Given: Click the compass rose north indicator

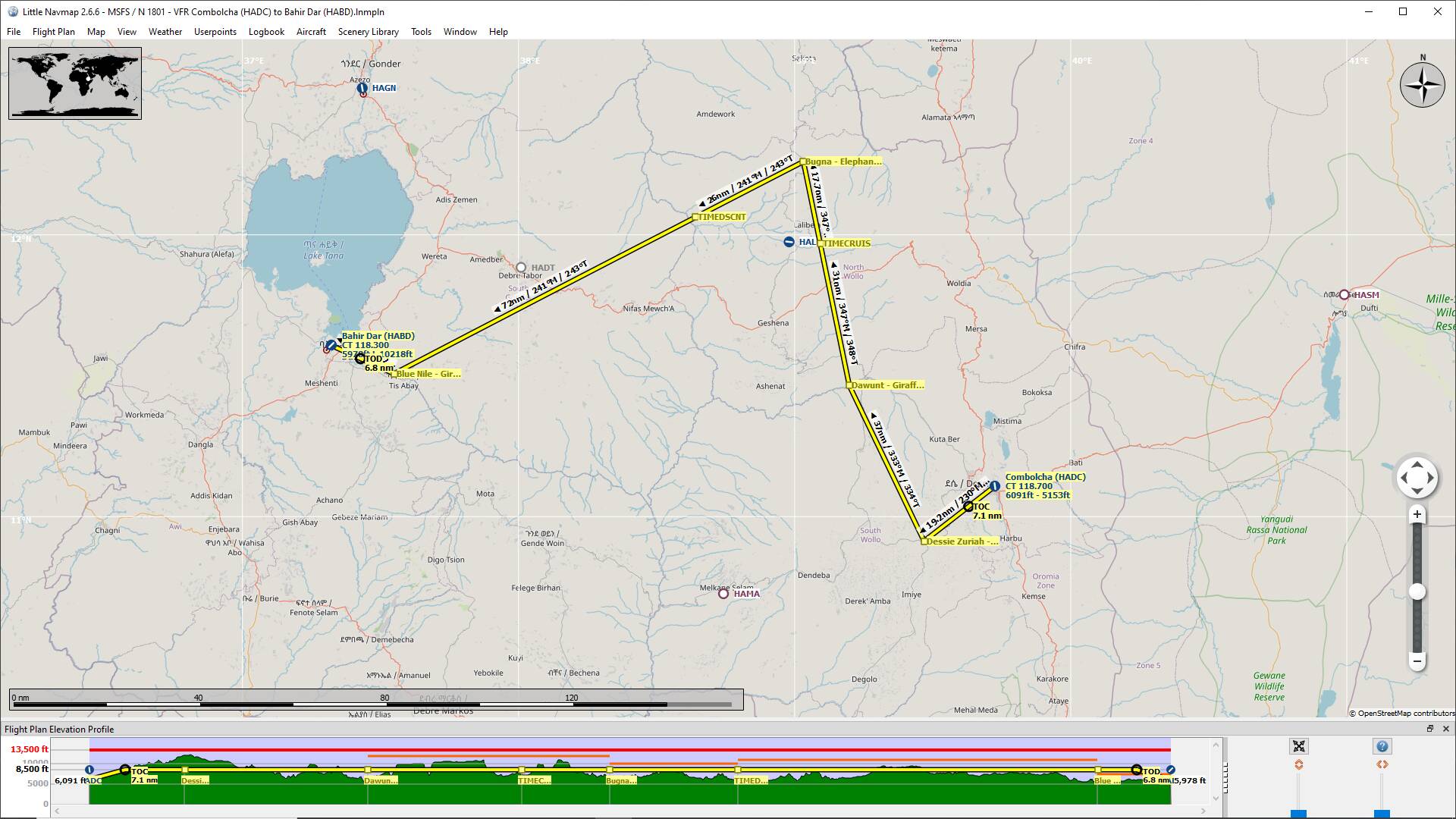Looking at the screenshot, I should [x=1422, y=84].
